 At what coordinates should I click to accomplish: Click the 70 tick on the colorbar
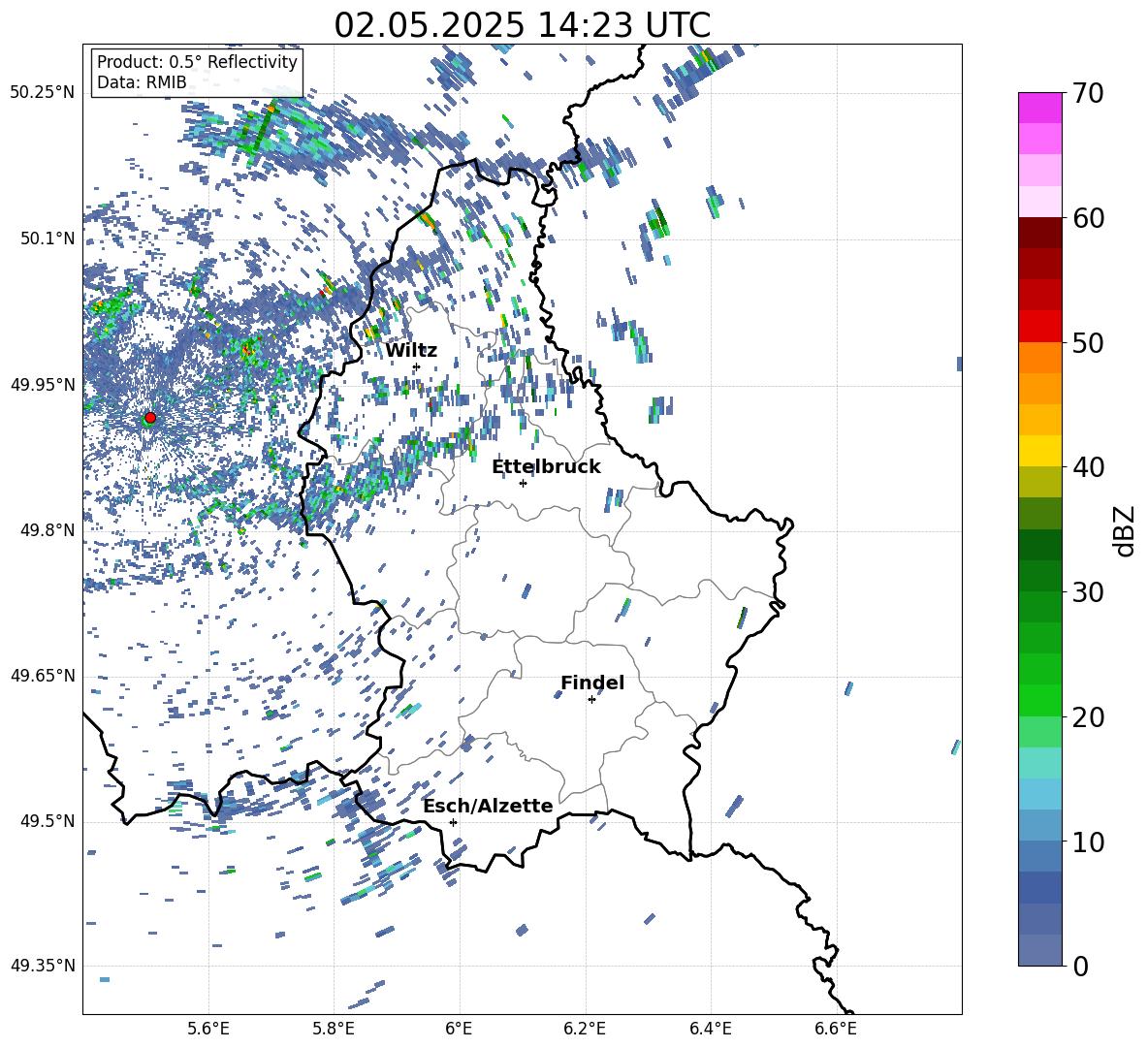click(x=1087, y=93)
